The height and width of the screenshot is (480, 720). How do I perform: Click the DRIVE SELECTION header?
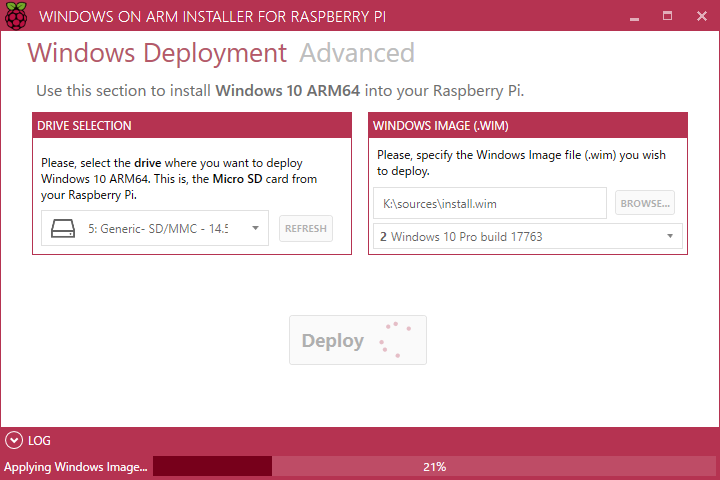click(192, 125)
